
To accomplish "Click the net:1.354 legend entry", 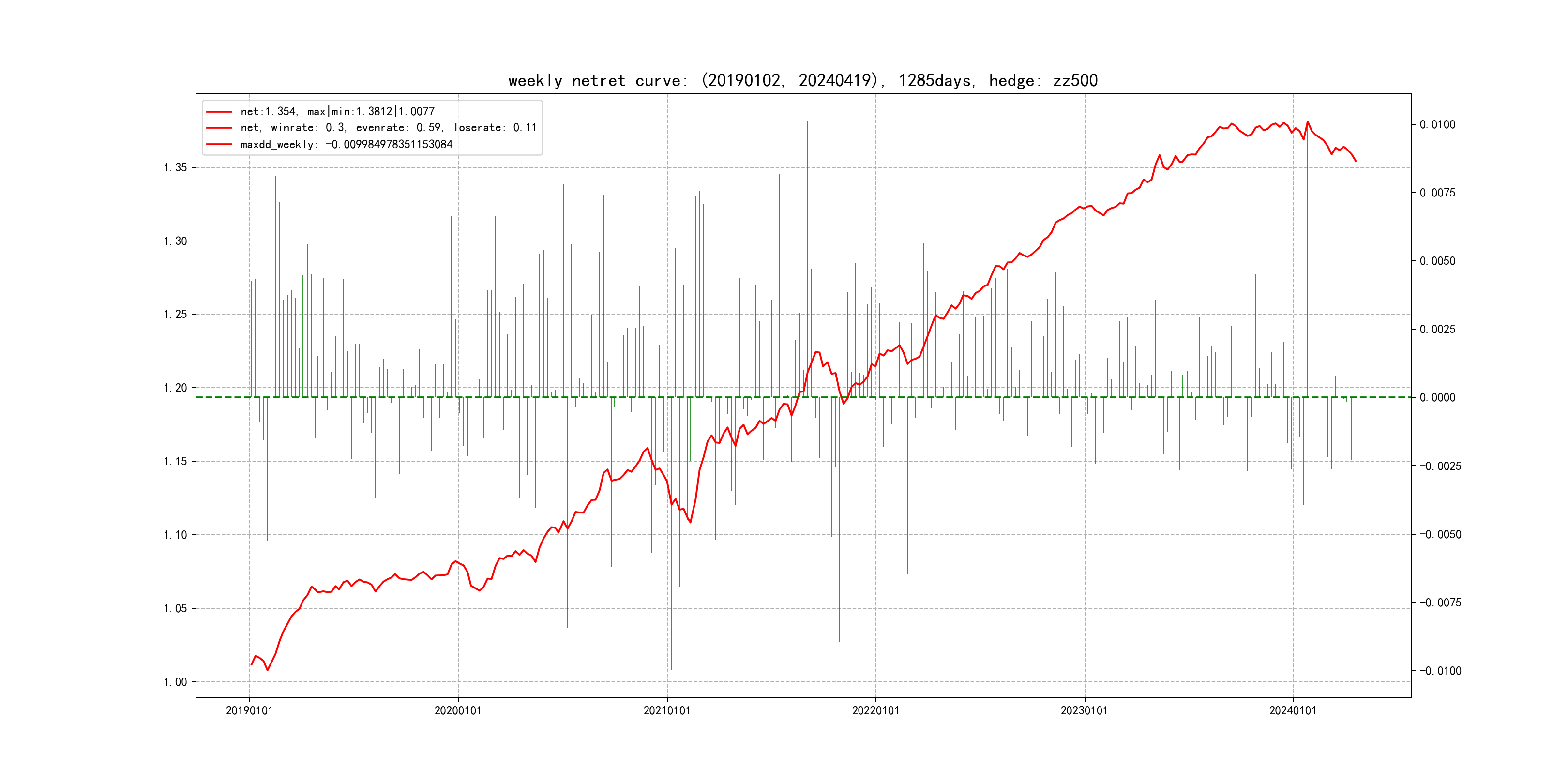I will [337, 111].
